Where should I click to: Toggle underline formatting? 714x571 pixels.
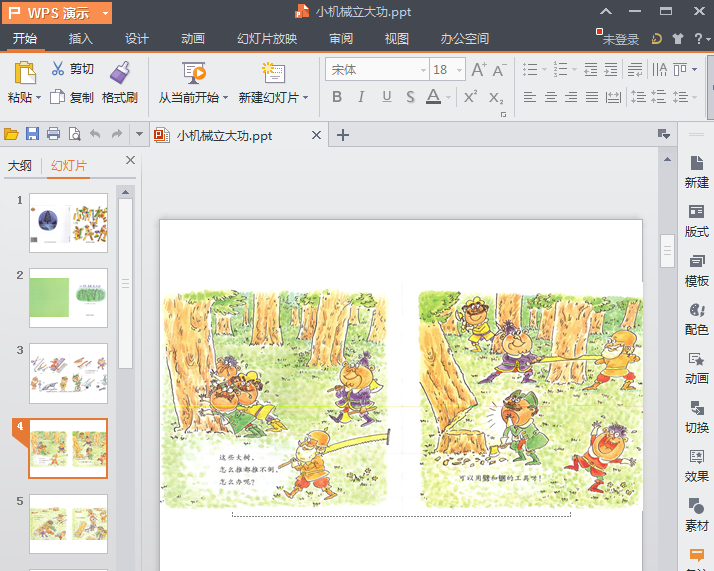click(x=387, y=97)
